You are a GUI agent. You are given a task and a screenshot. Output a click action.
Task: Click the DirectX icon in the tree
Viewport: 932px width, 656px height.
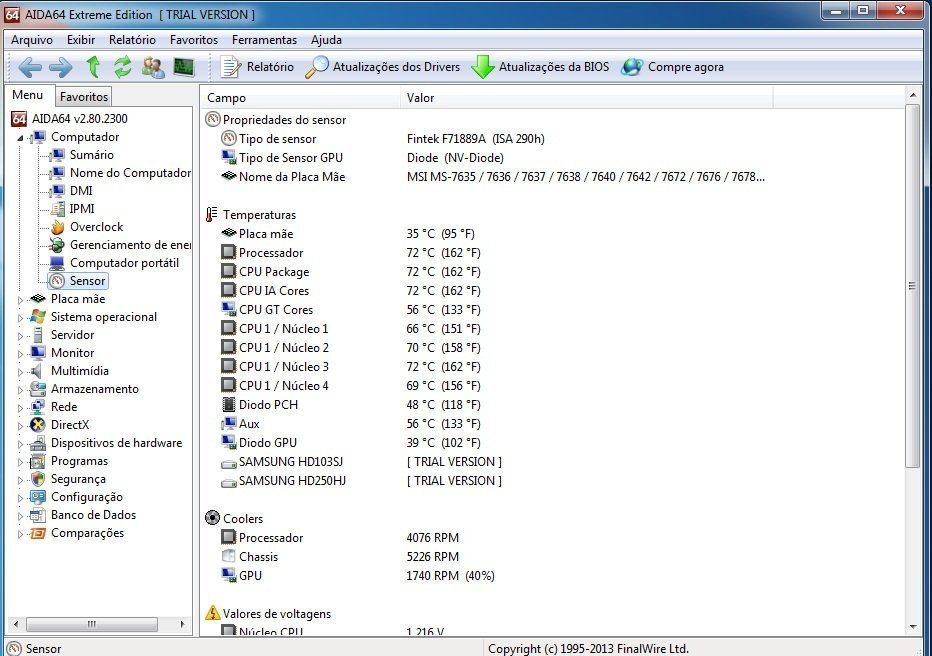[x=37, y=425]
